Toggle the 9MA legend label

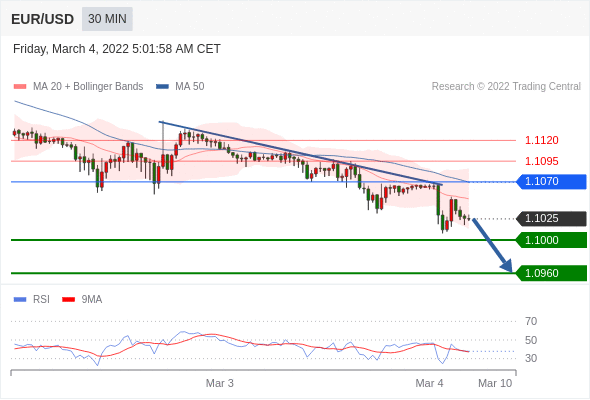(x=92, y=300)
